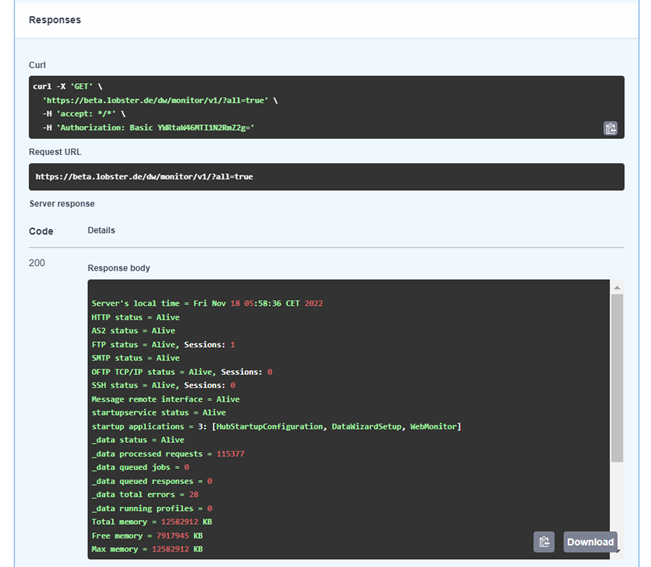Copy the curl command to clipboard
The image size is (651, 567).
(610, 128)
